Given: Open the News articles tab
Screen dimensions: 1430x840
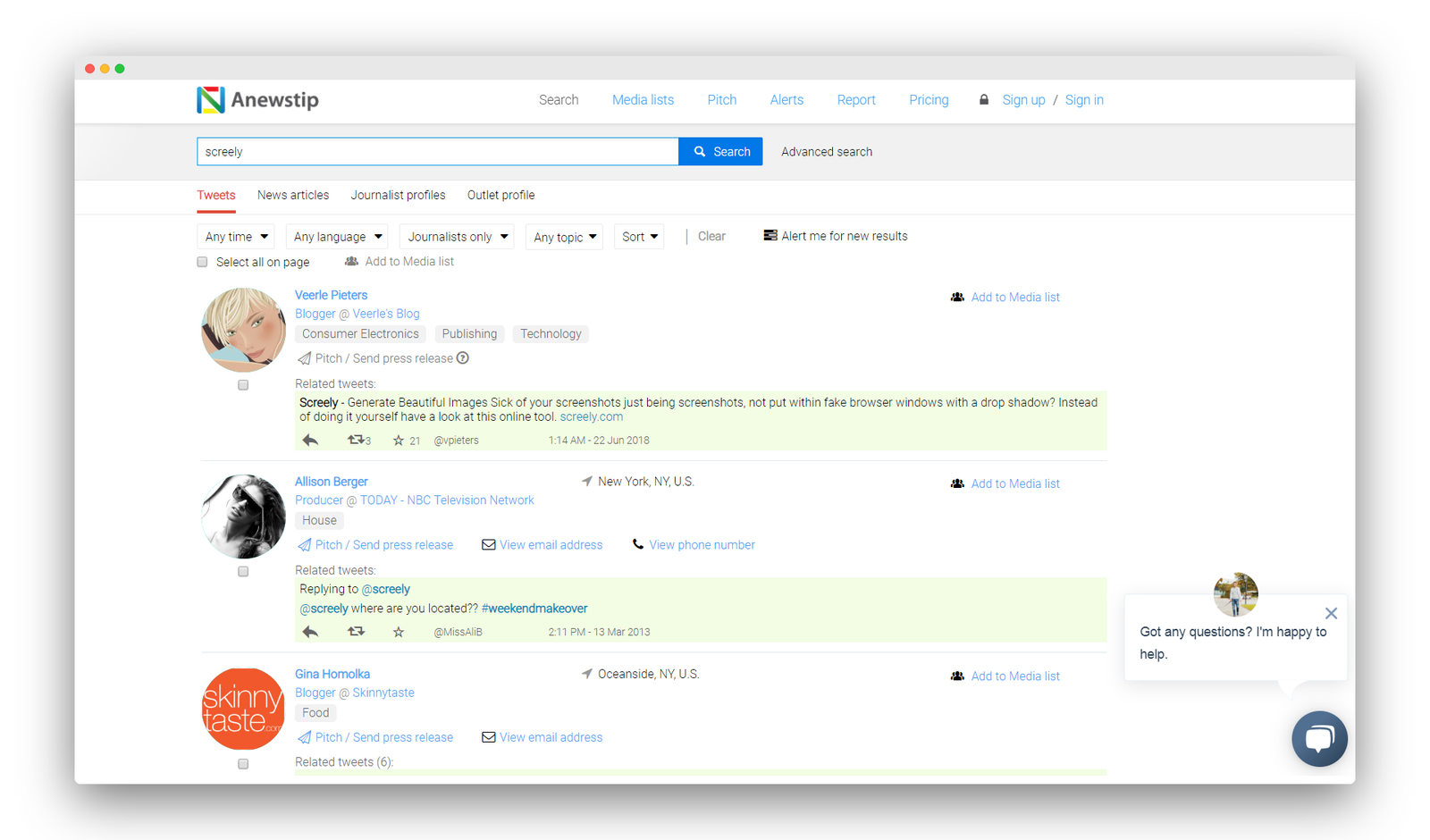Looking at the screenshot, I should point(293,195).
